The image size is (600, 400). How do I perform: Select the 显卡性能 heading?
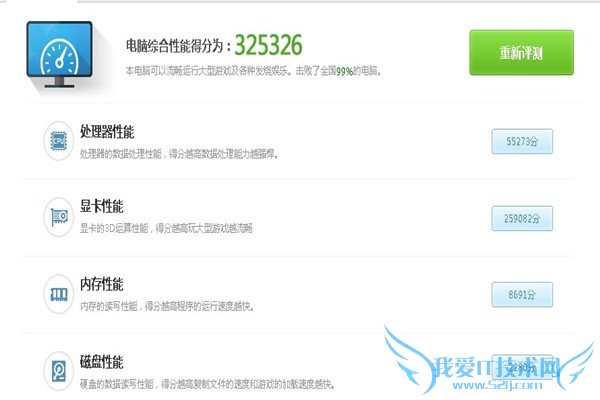pos(102,206)
